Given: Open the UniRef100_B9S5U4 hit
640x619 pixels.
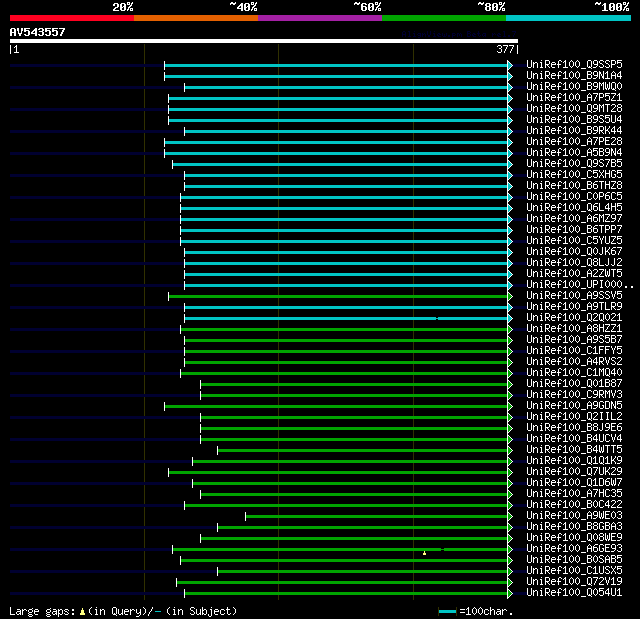Looking at the screenshot, I should pos(574,120).
